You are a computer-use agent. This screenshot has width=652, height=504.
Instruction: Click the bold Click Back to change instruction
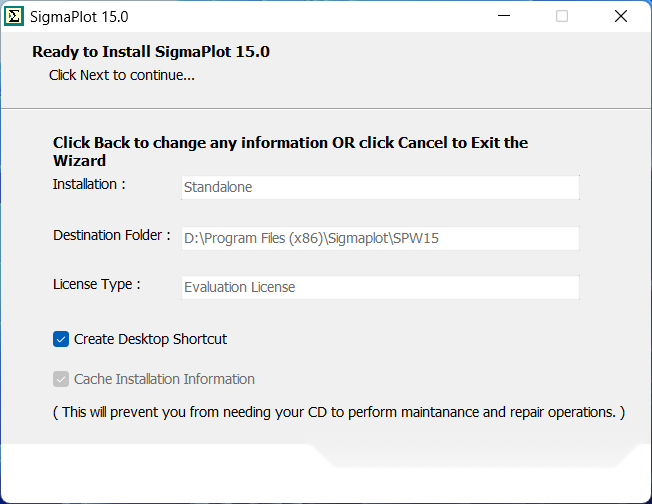290,151
